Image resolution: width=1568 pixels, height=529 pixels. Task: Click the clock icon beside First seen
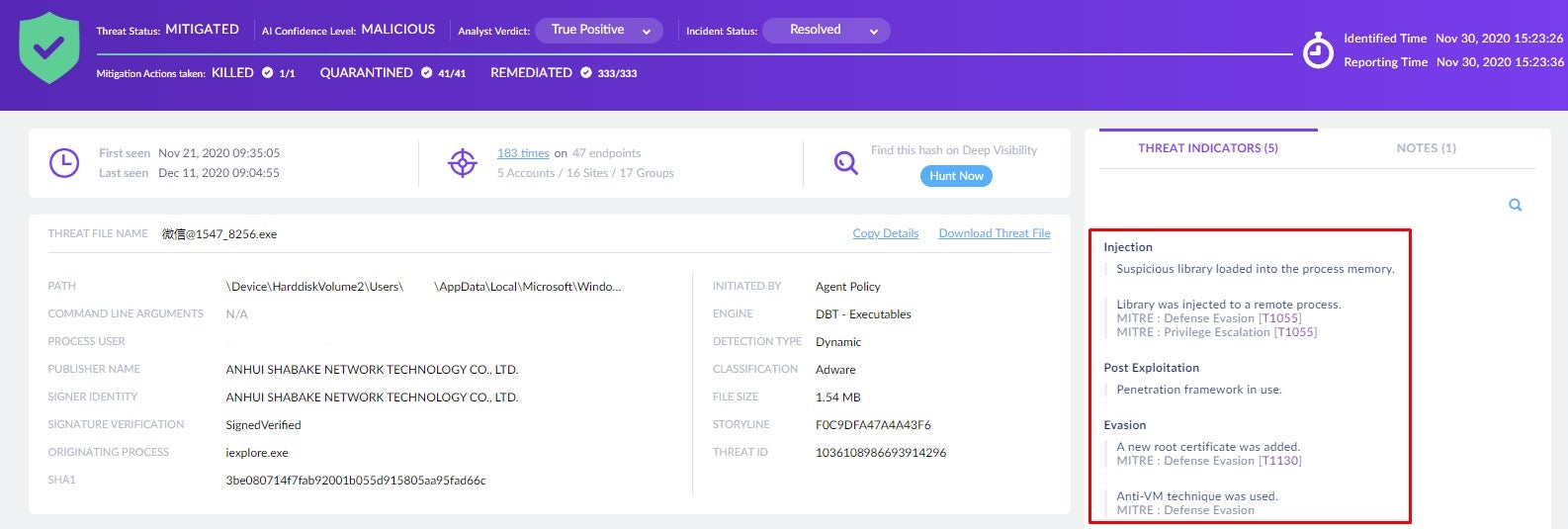[x=64, y=163]
